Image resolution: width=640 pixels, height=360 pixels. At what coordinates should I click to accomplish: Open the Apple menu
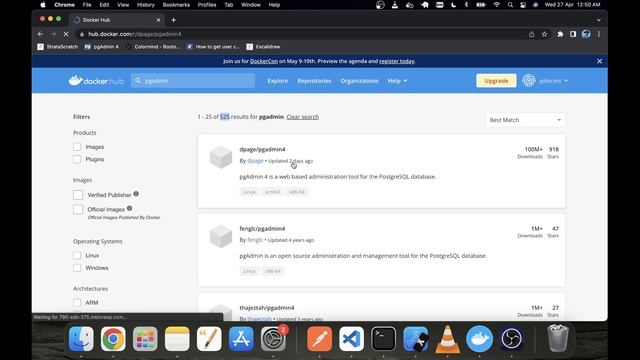(43, 5)
